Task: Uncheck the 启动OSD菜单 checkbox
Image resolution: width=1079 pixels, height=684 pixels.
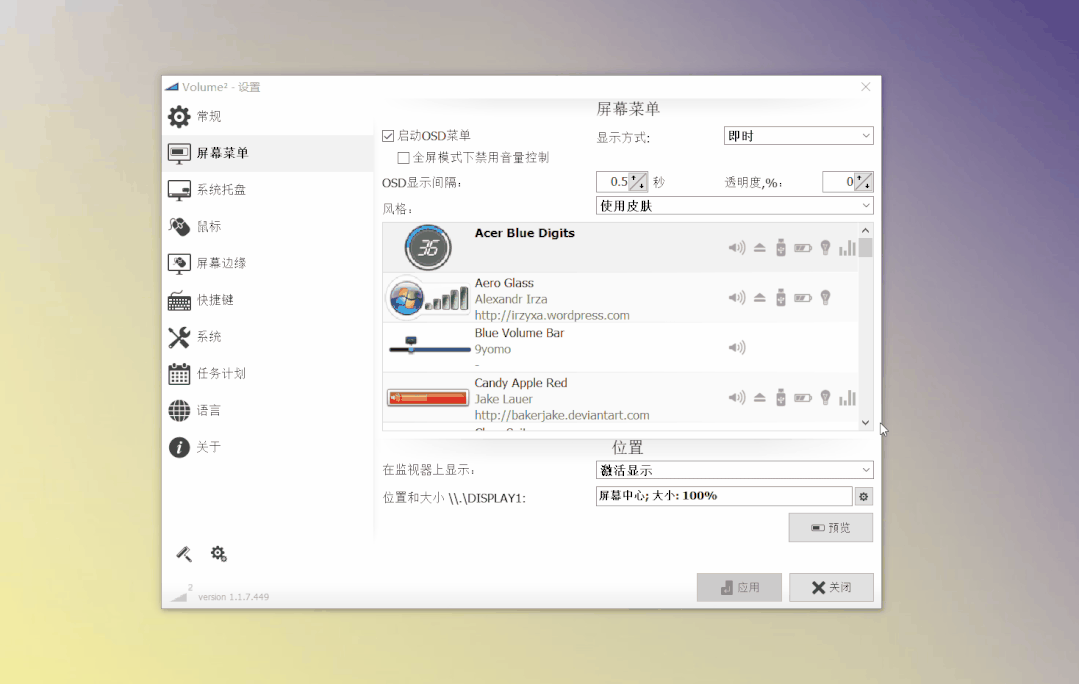Action: tap(386, 135)
